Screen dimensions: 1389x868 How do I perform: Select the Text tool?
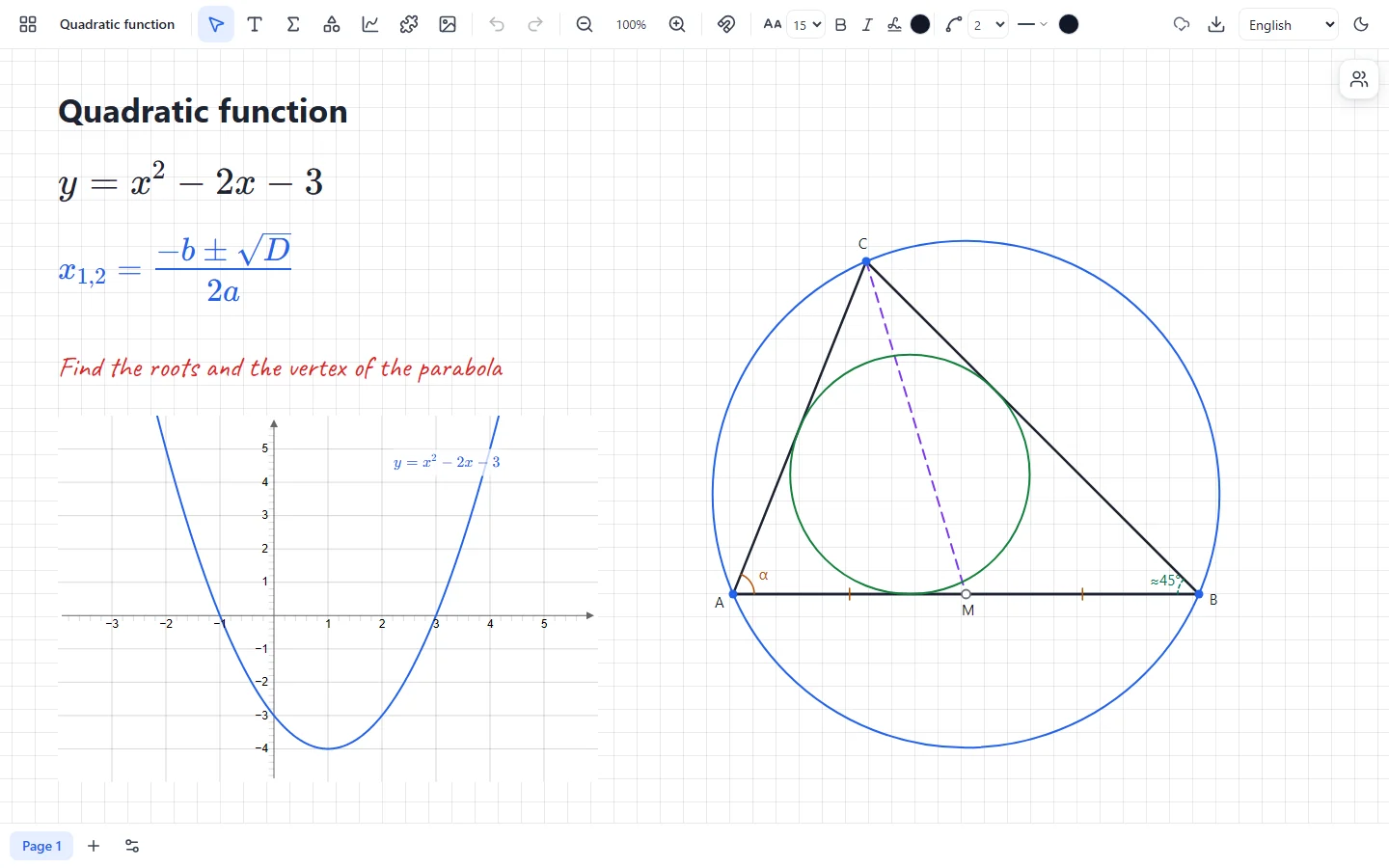coord(255,24)
